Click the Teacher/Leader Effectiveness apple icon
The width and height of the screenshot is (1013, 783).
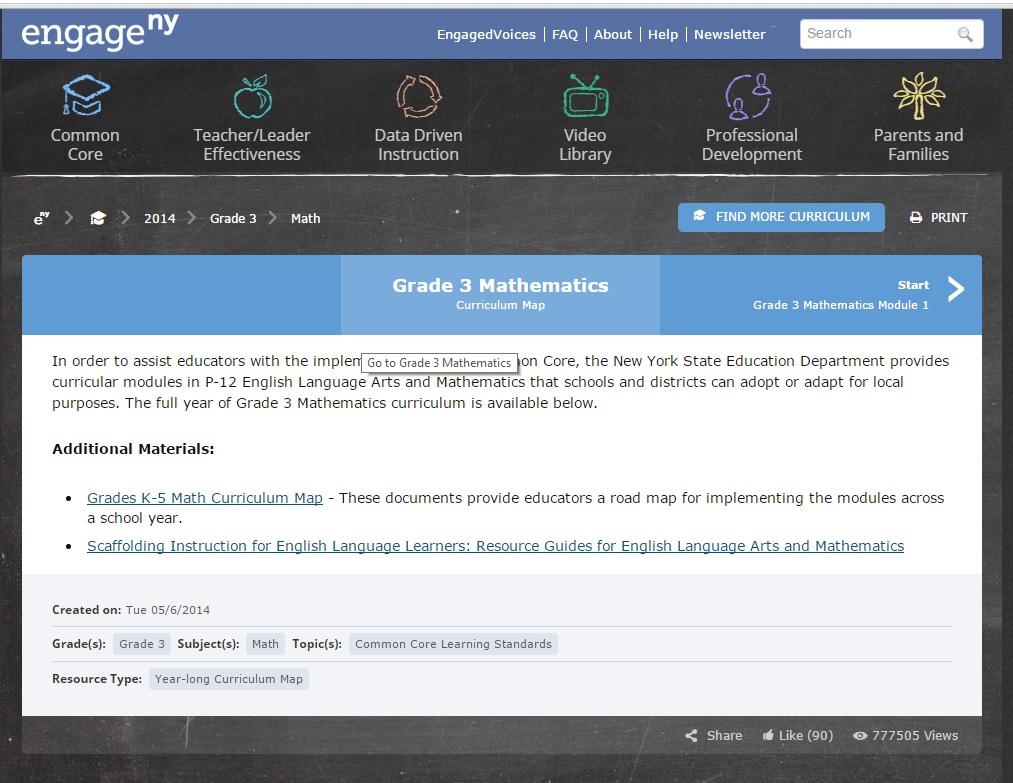252,96
